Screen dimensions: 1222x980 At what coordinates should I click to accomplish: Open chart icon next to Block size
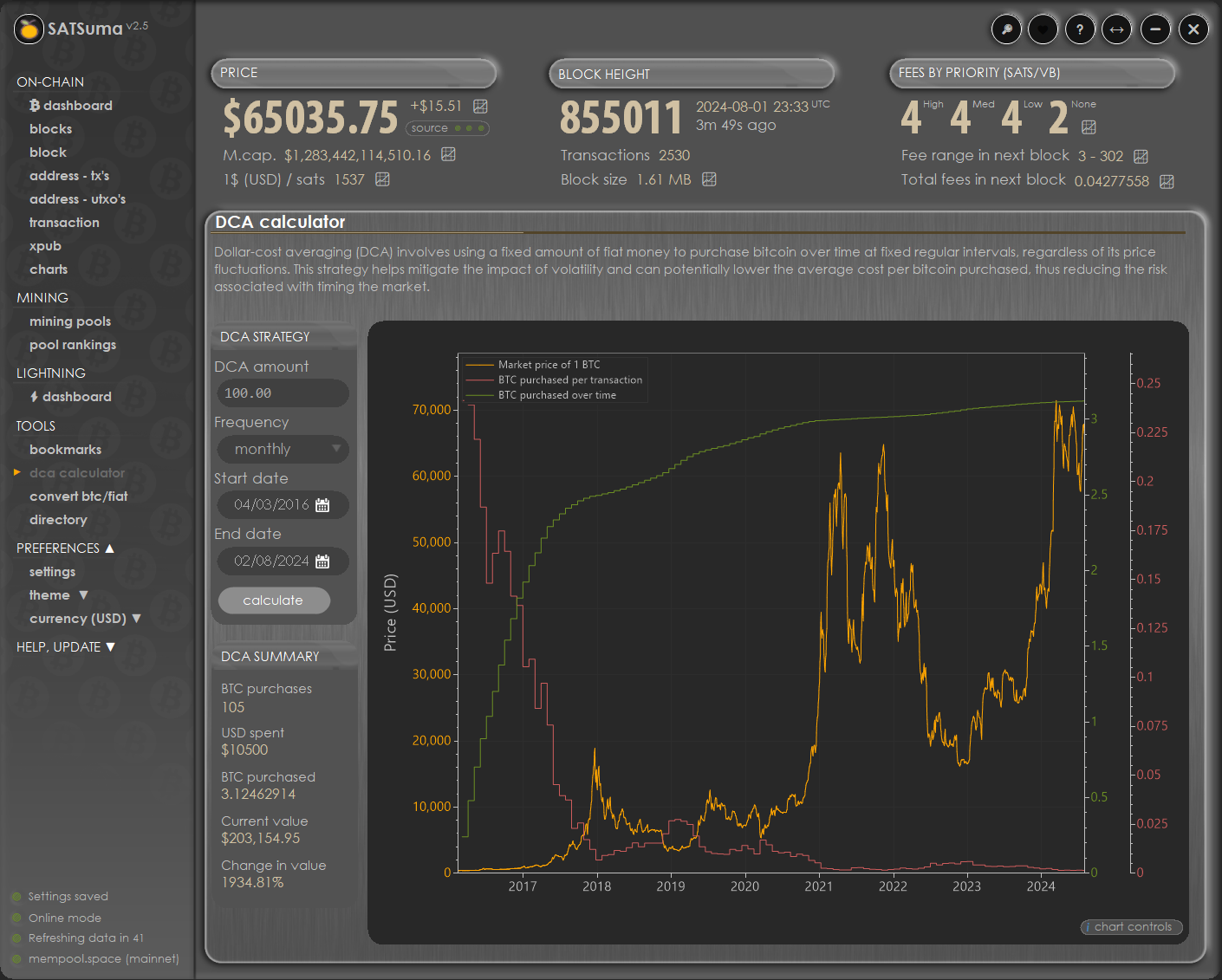(709, 179)
